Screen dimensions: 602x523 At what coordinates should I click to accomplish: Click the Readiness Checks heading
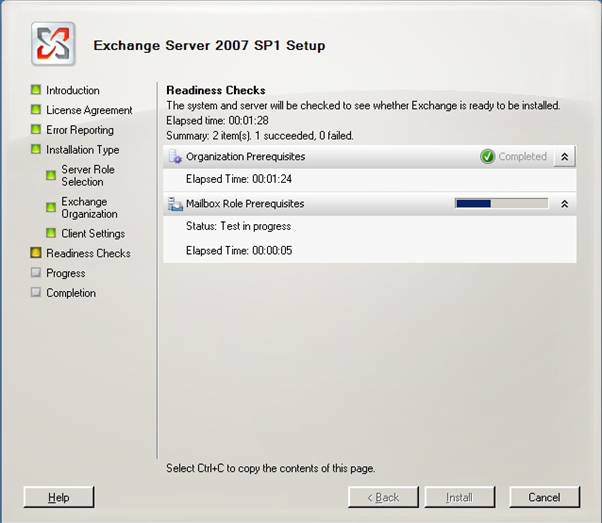point(216,90)
